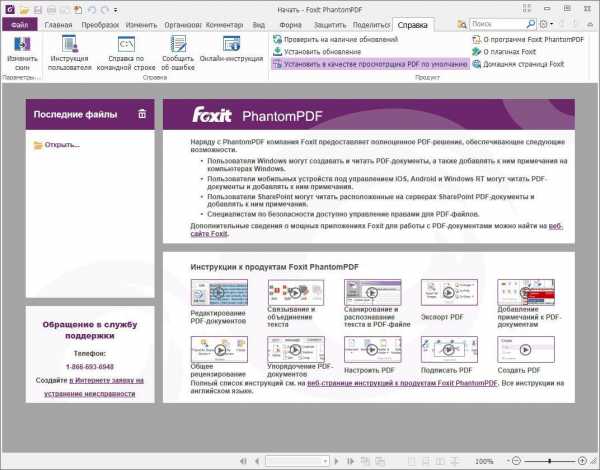Image resolution: width=600 pixels, height=470 pixels.
Task: Switch to the Форма tab
Action: click(x=290, y=25)
